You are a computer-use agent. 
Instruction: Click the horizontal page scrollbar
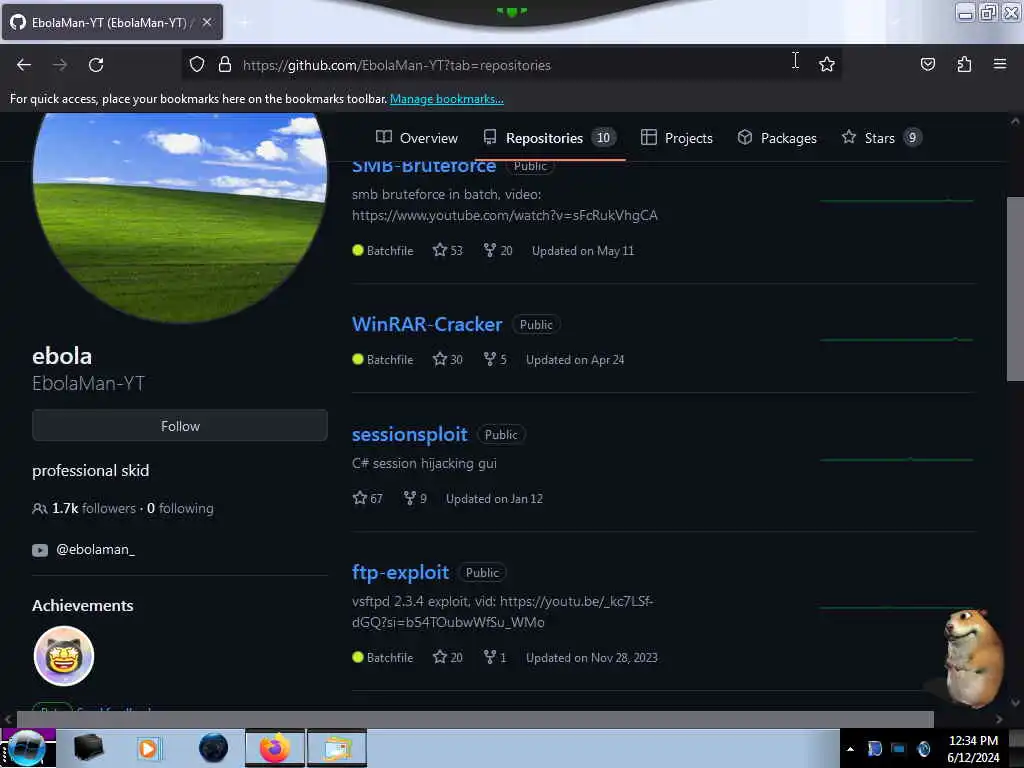coord(475,718)
